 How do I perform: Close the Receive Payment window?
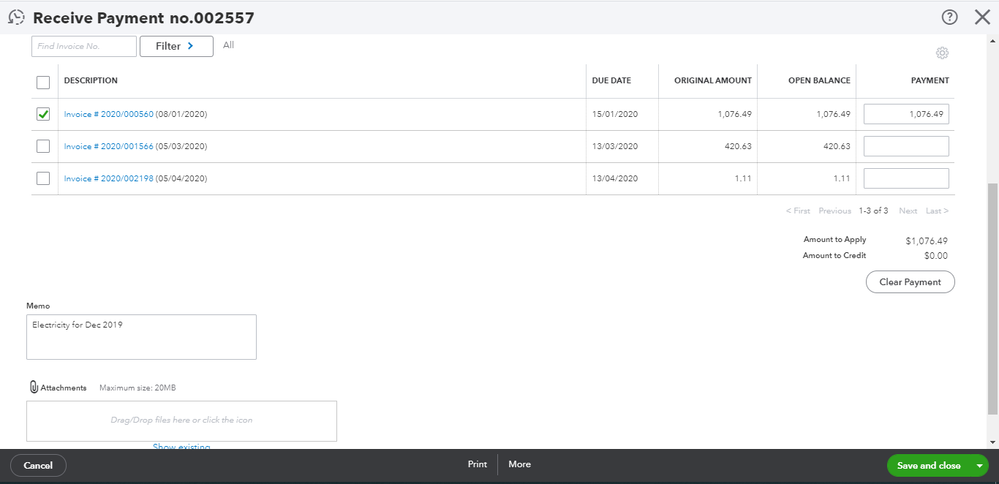click(981, 17)
